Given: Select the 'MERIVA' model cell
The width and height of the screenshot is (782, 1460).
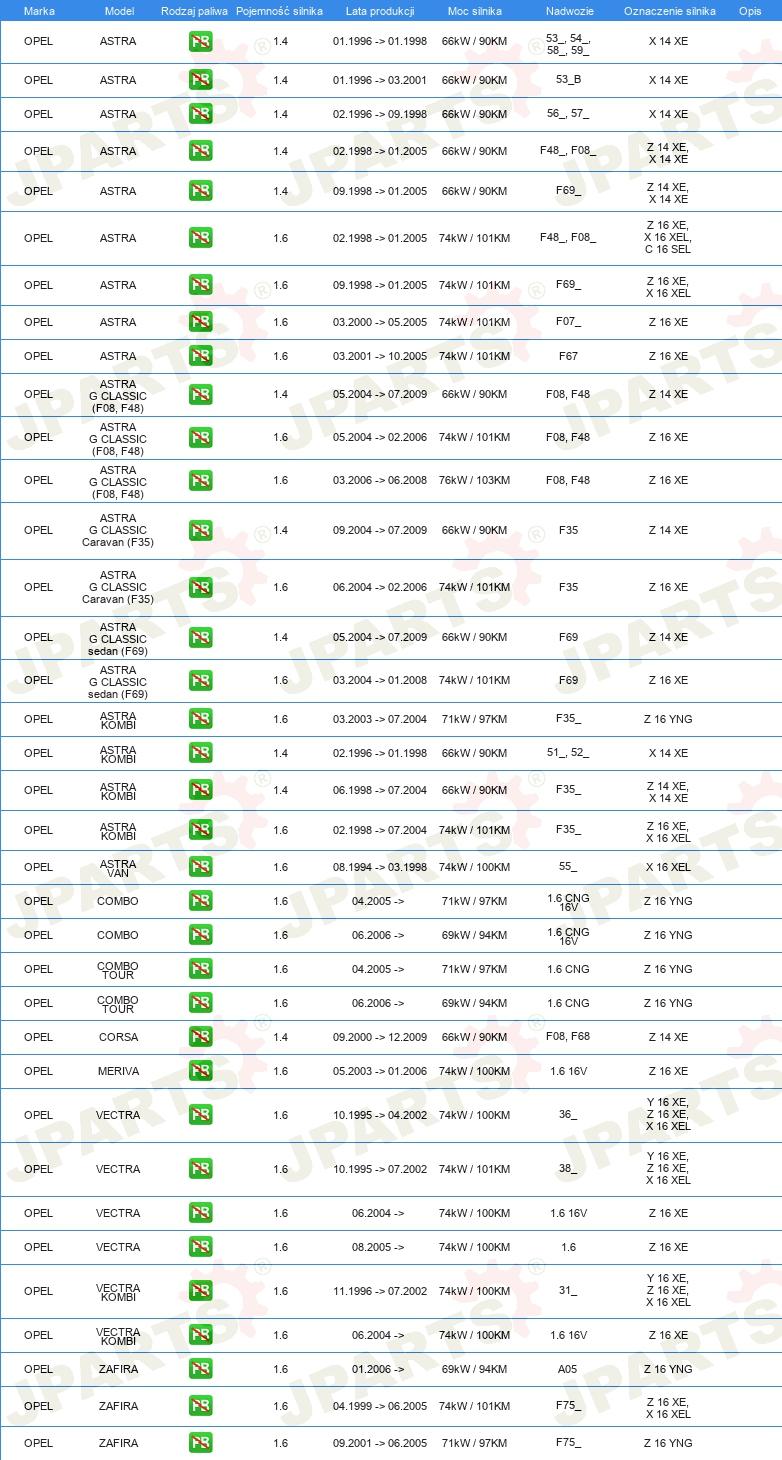Looking at the screenshot, I should (119, 1071).
